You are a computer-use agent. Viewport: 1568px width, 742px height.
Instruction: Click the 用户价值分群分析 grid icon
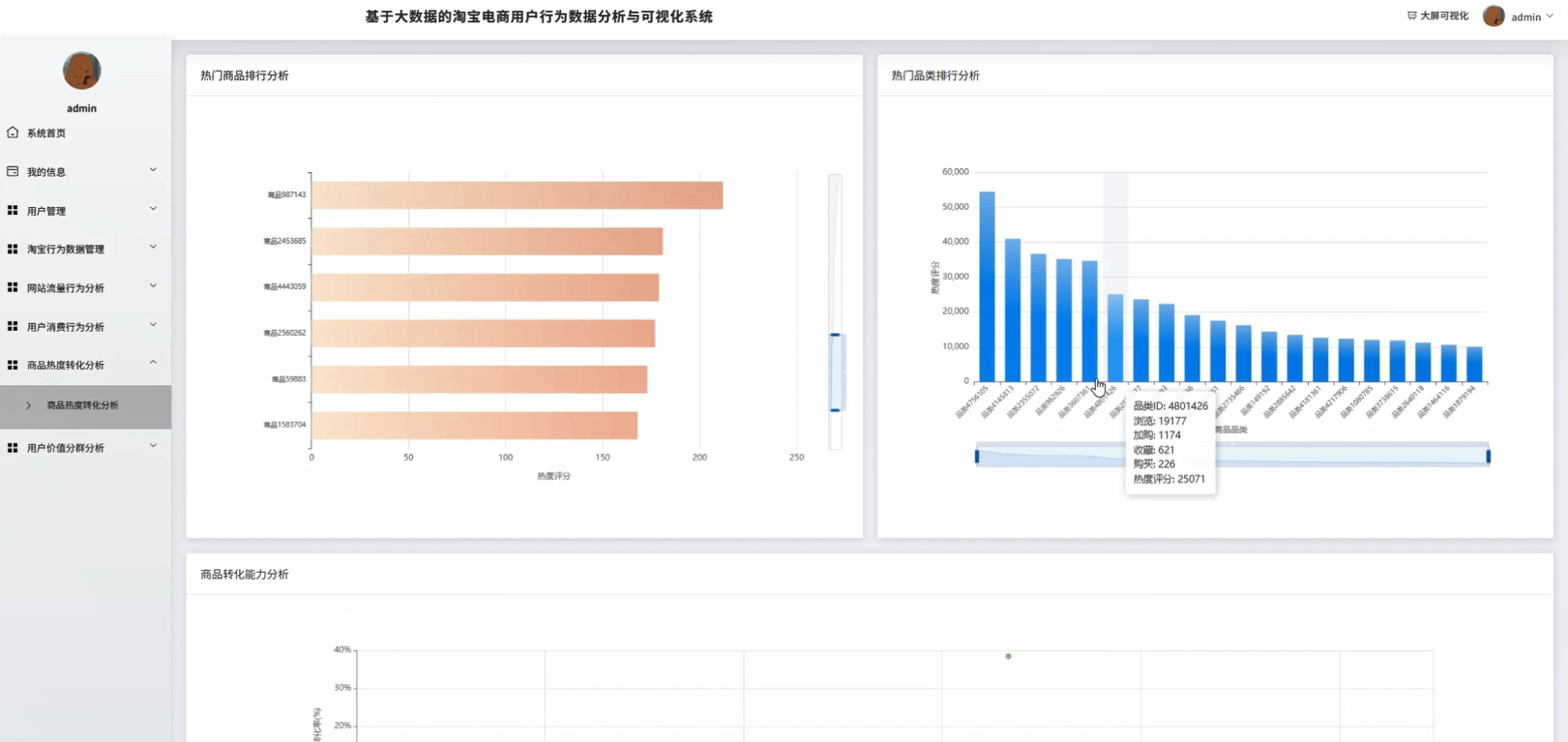(13, 448)
